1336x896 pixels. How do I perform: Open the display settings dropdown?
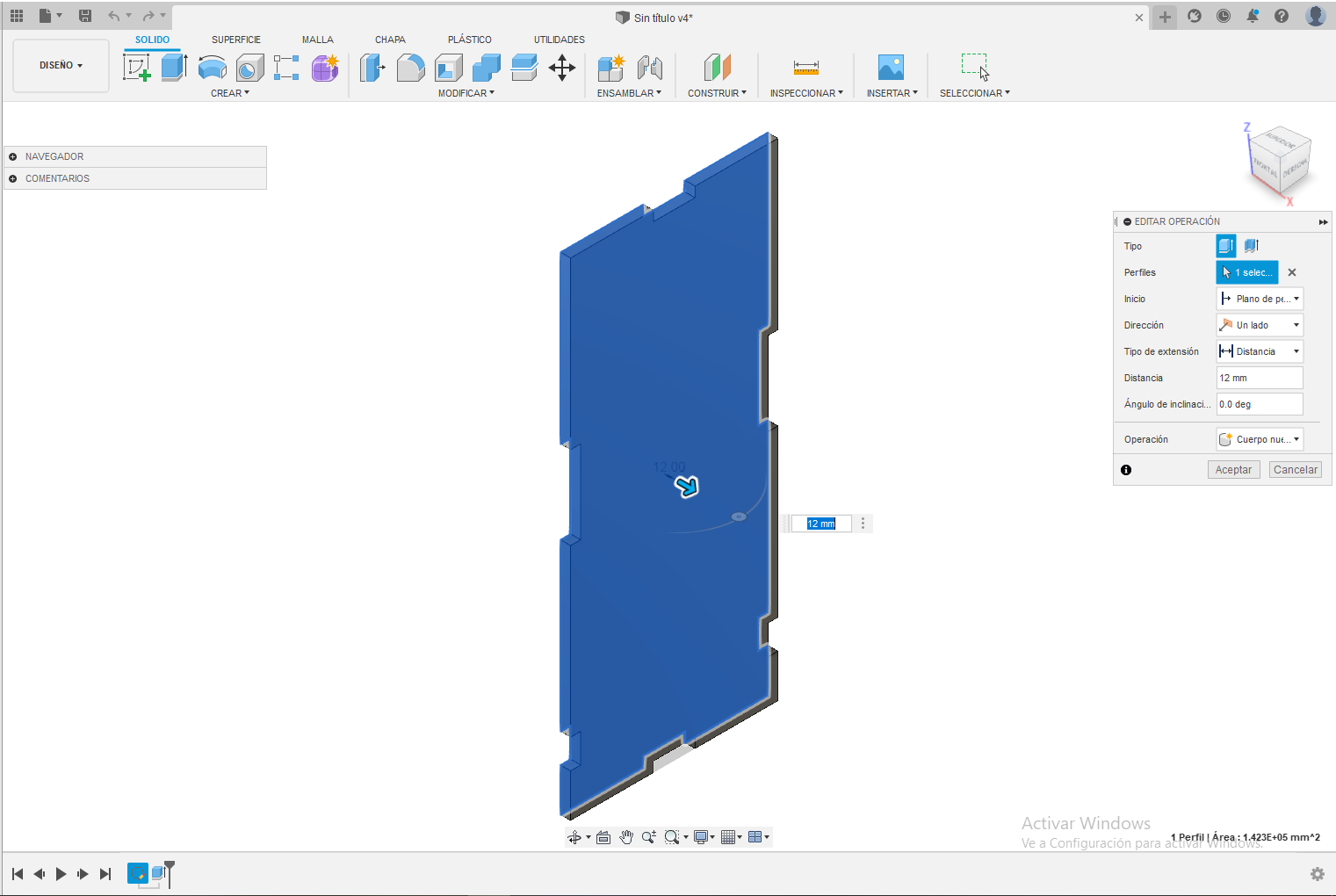[704, 837]
